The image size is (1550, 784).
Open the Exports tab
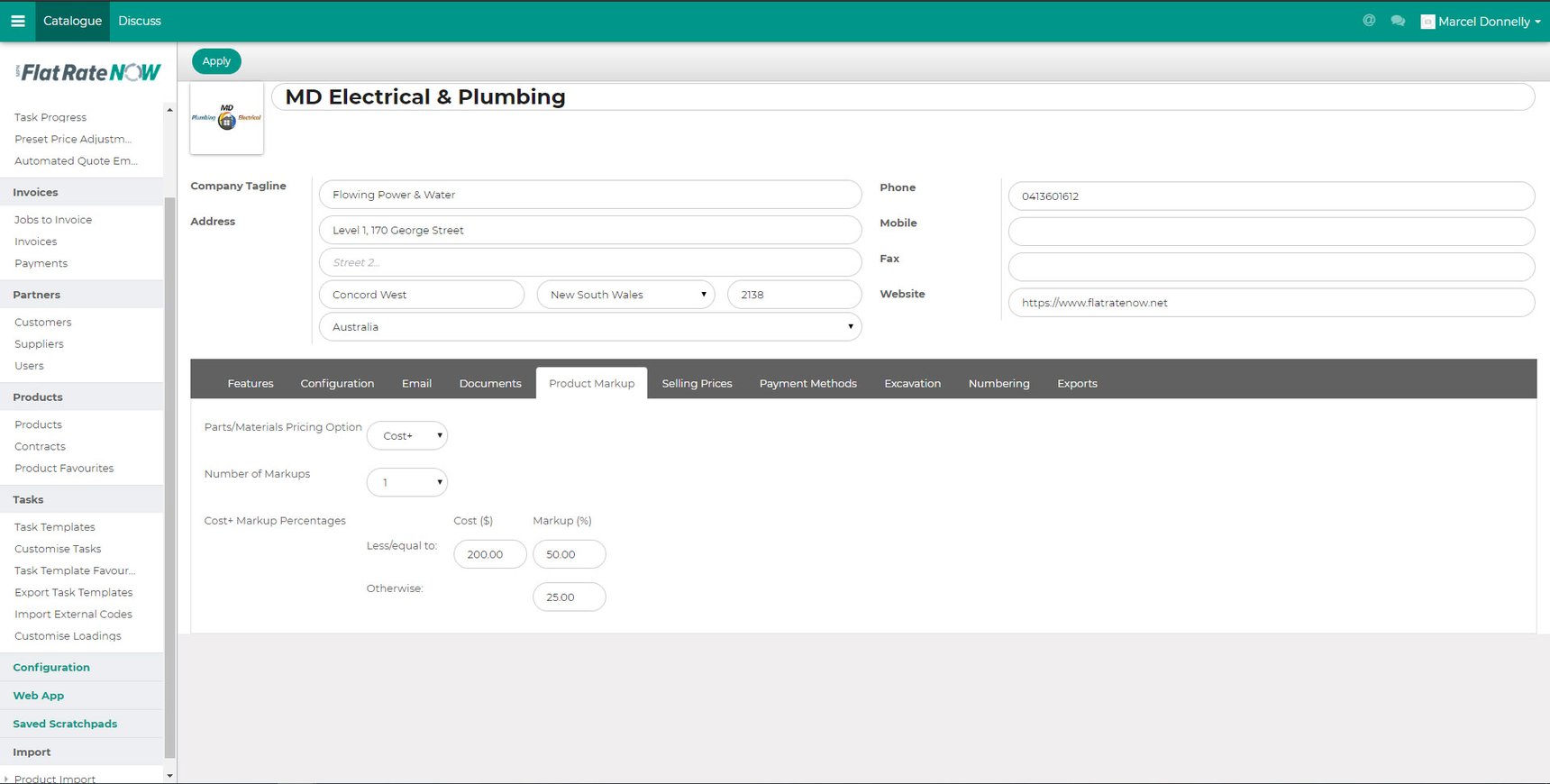click(1077, 384)
